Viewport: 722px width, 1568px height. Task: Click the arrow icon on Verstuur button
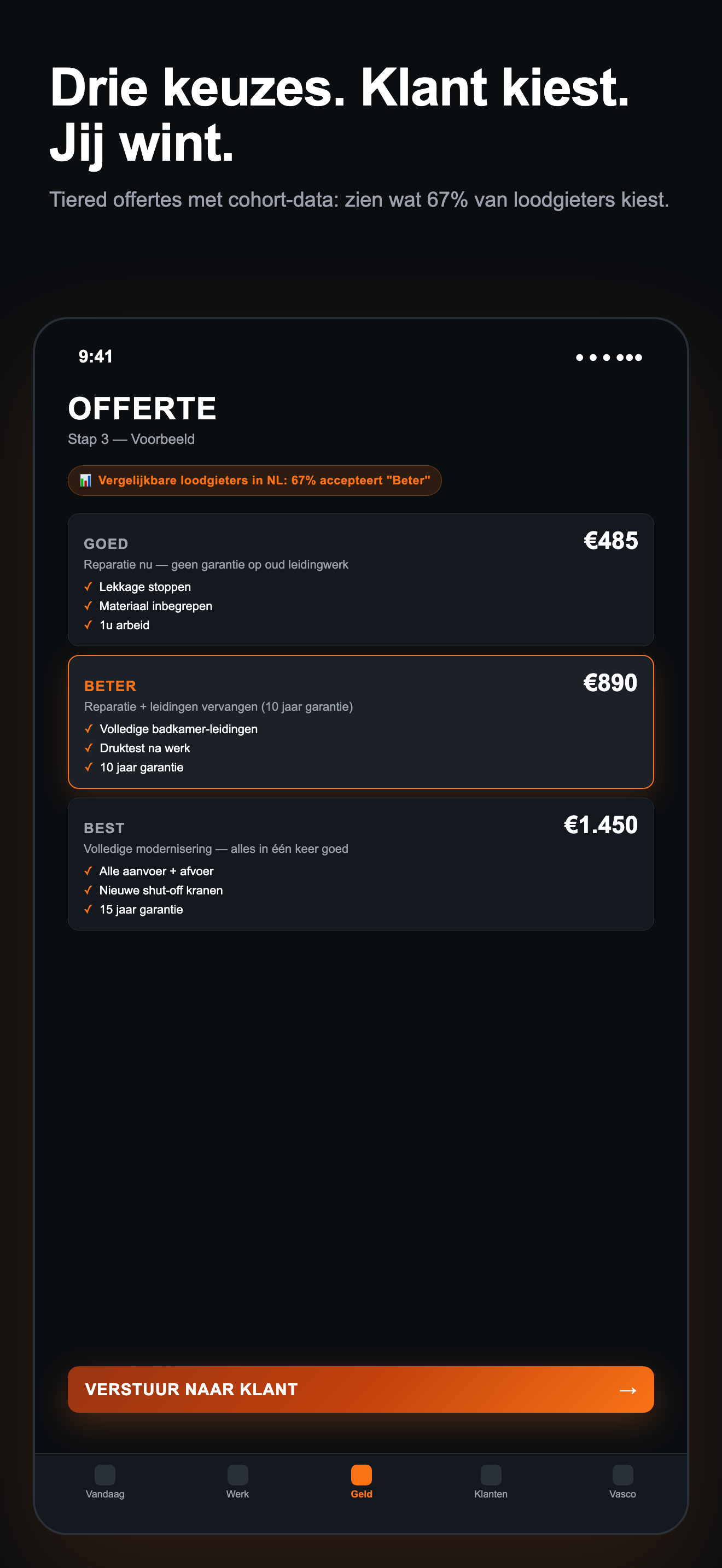pos(627,1390)
